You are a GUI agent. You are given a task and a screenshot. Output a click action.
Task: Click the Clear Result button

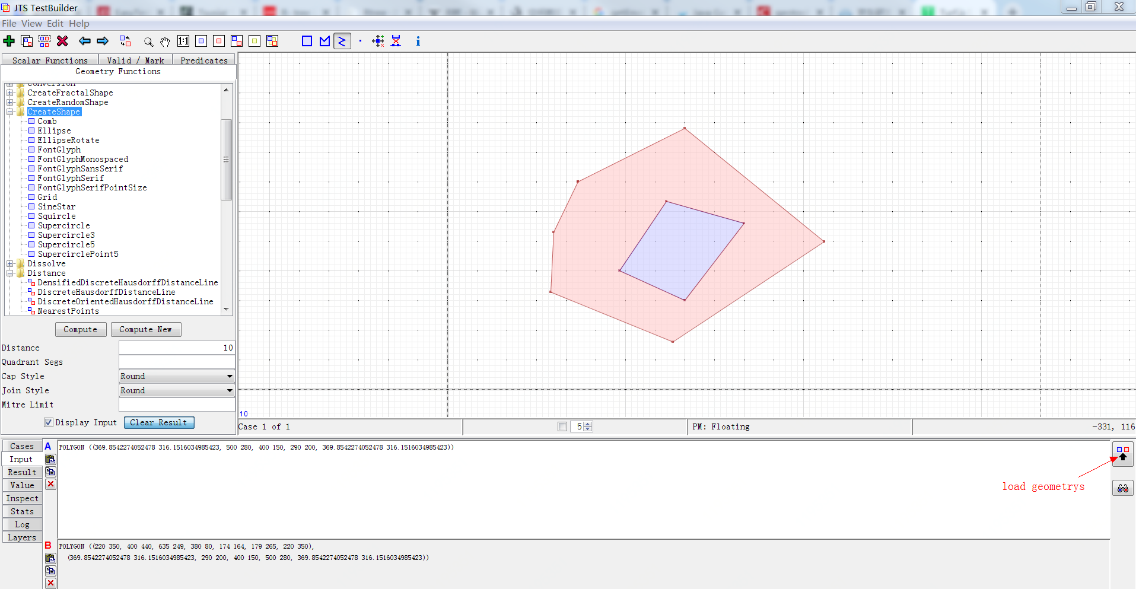pos(159,422)
